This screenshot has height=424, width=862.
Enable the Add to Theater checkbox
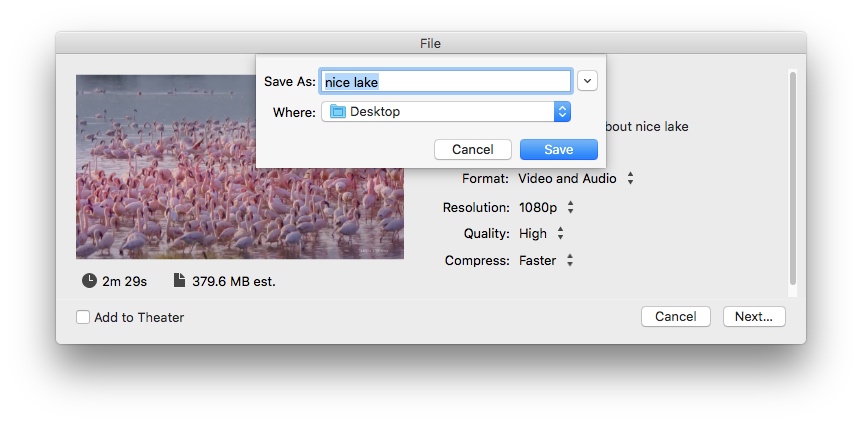point(83,317)
